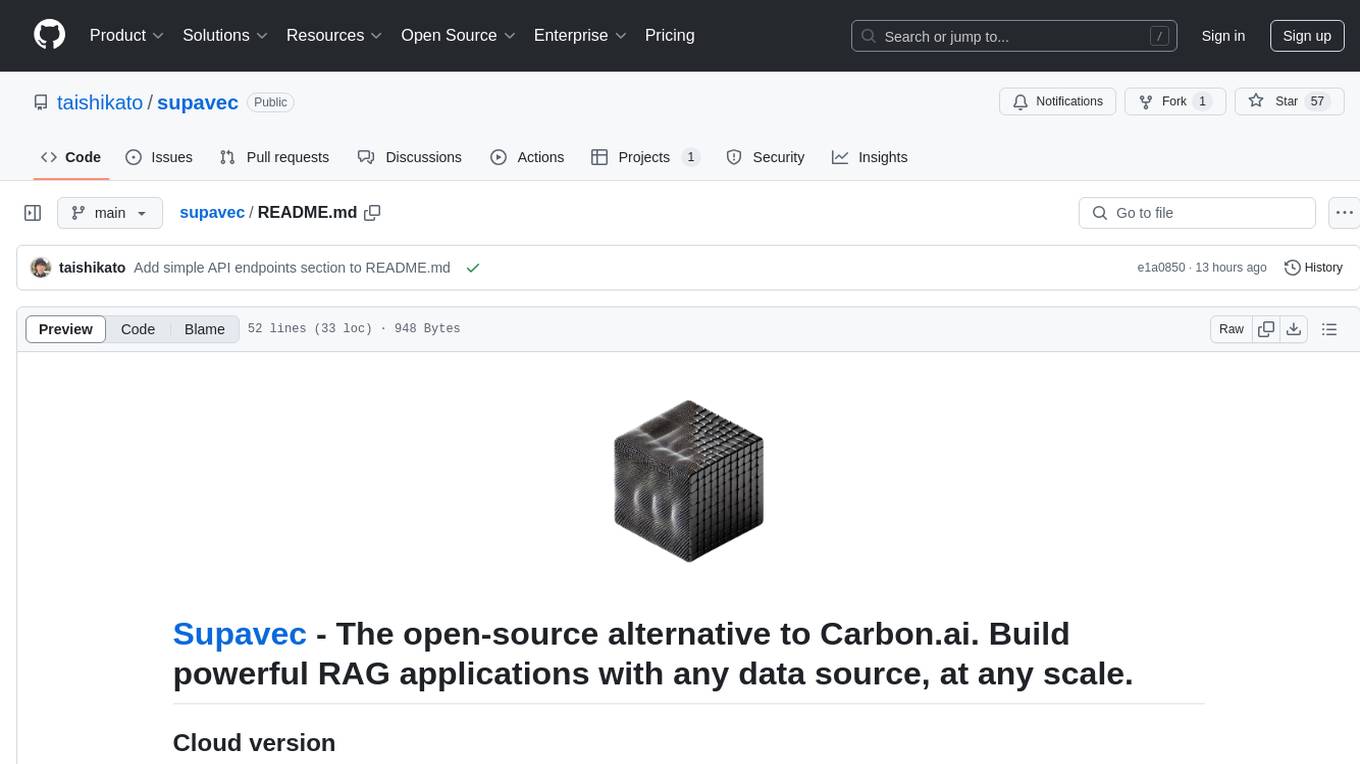Expand the Enterprise menu
Screen dimensions: 1360x764
[581, 35]
